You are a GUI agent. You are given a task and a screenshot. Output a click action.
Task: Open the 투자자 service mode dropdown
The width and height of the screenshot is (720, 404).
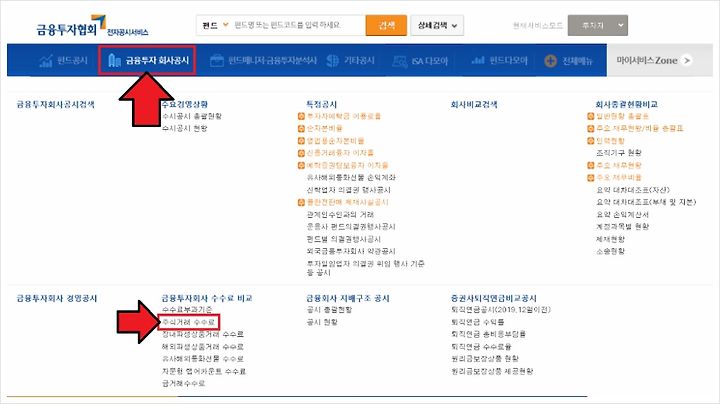tap(598, 25)
